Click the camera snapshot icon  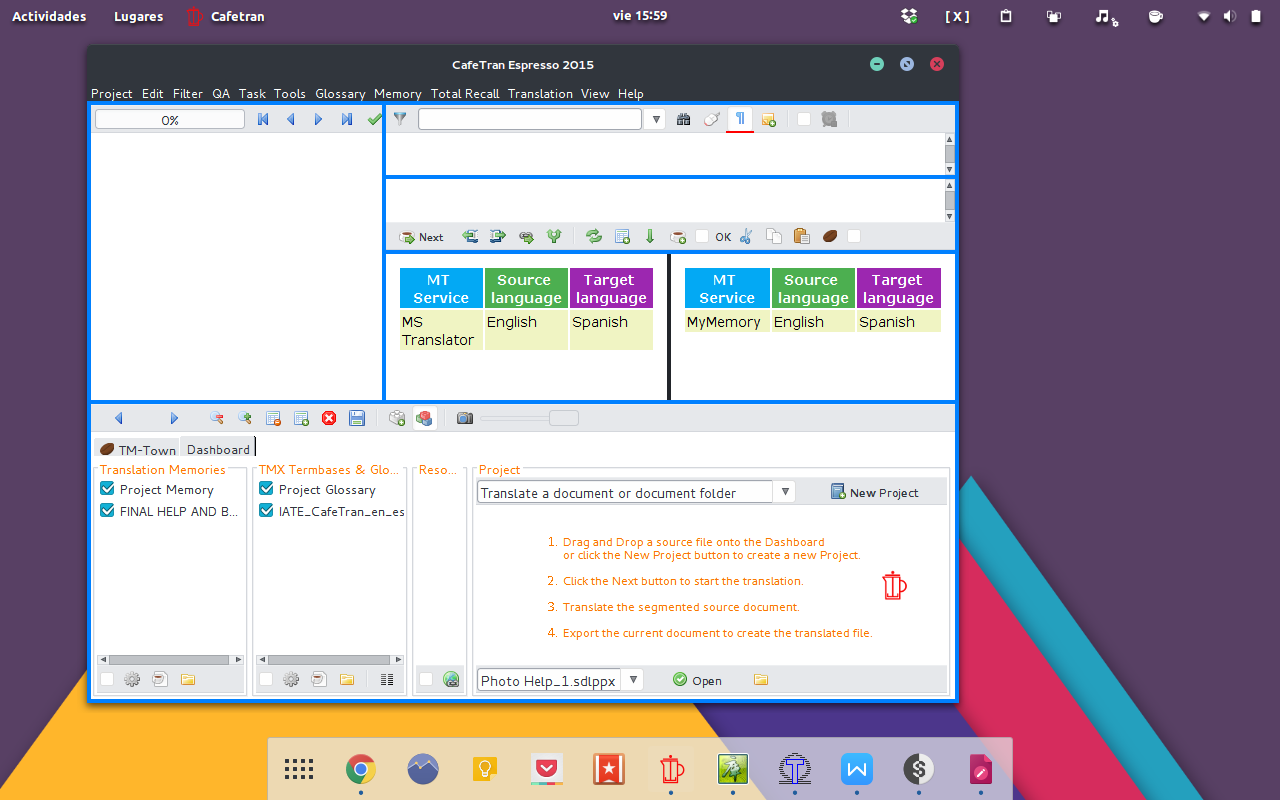pyautogui.click(x=465, y=418)
